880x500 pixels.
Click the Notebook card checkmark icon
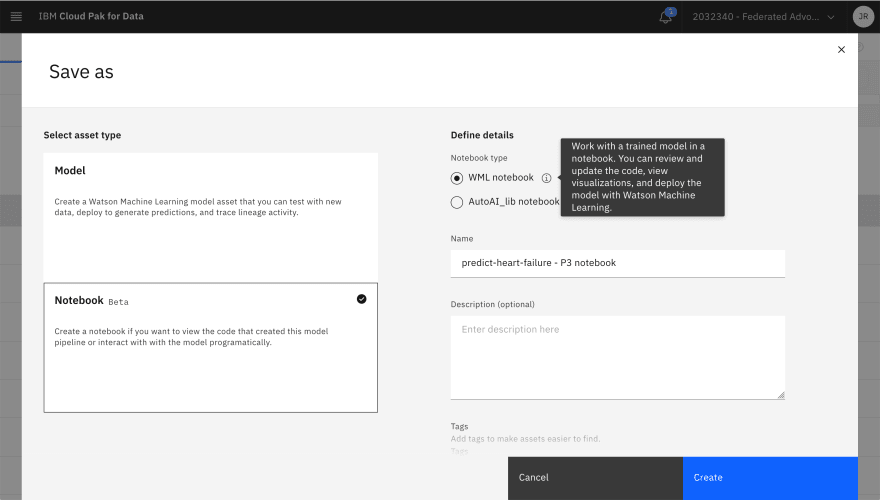pos(361,299)
